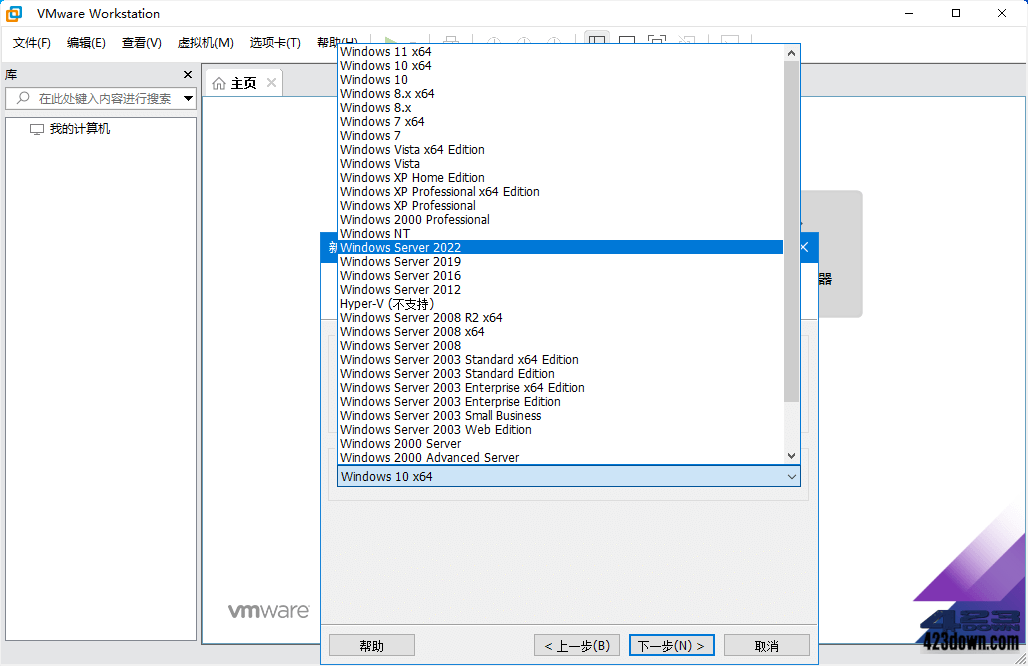Open the Snapshot Manager icon
The image size is (1028, 666).
tap(552, 41)
